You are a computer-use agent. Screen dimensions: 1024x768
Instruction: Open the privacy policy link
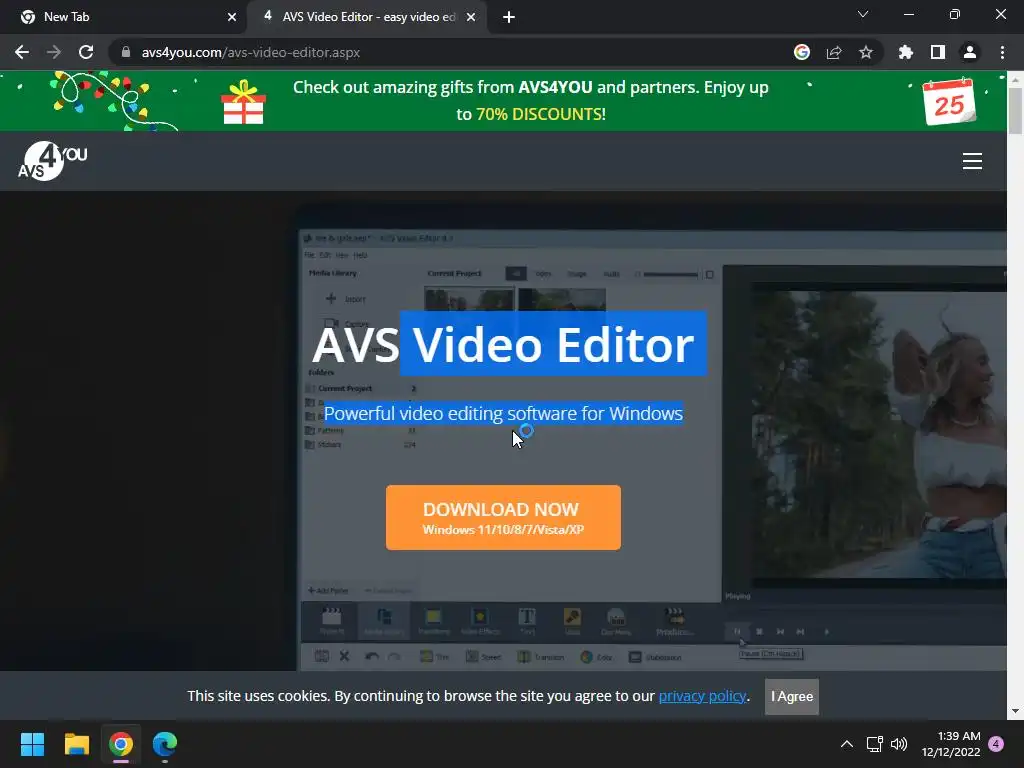(x=702, y=696)
